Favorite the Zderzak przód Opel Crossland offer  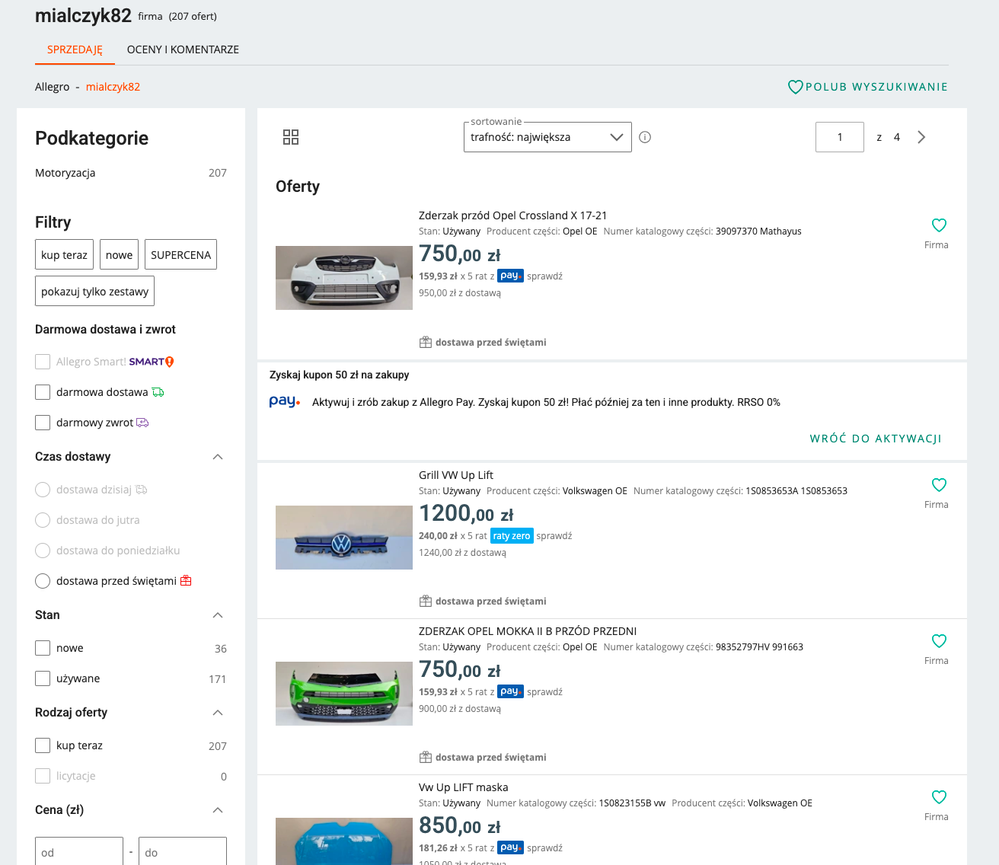pyautogui.click(x=938, y=225)
